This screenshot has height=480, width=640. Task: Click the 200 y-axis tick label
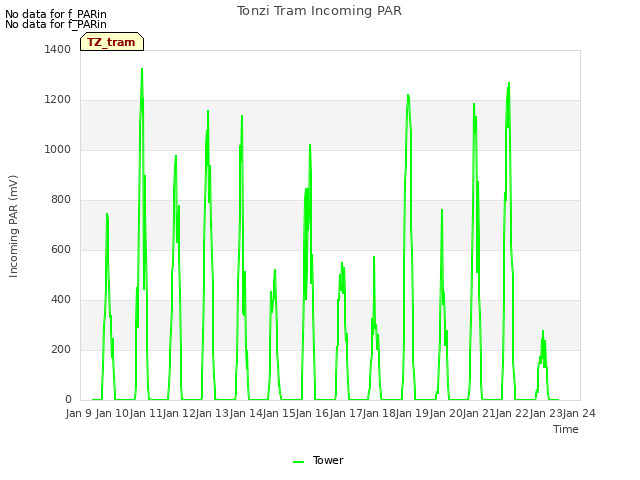[61, 349]
